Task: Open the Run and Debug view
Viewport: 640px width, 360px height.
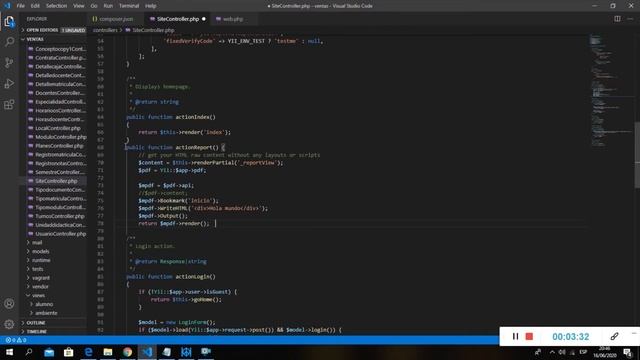Action: tap(9, 83)
